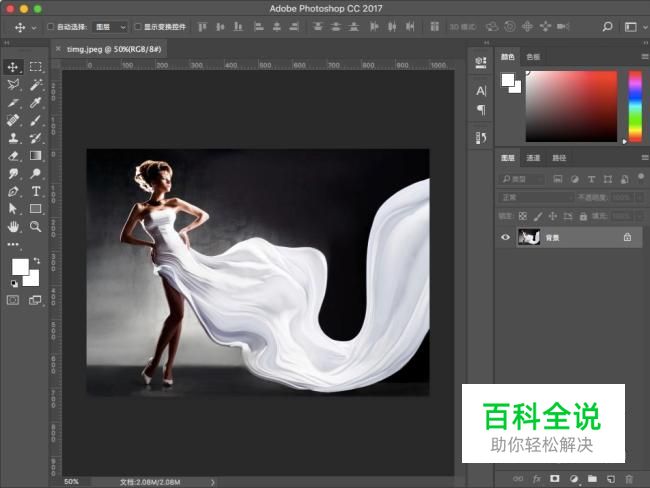
Task: Select the Move tool in the toolbox
Action: [x=14, y=67]
